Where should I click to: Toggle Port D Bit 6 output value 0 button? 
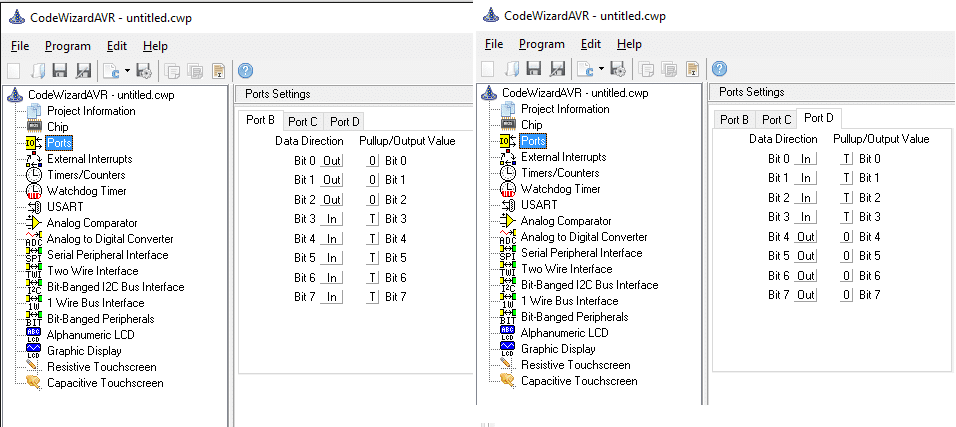click(846, 276)
